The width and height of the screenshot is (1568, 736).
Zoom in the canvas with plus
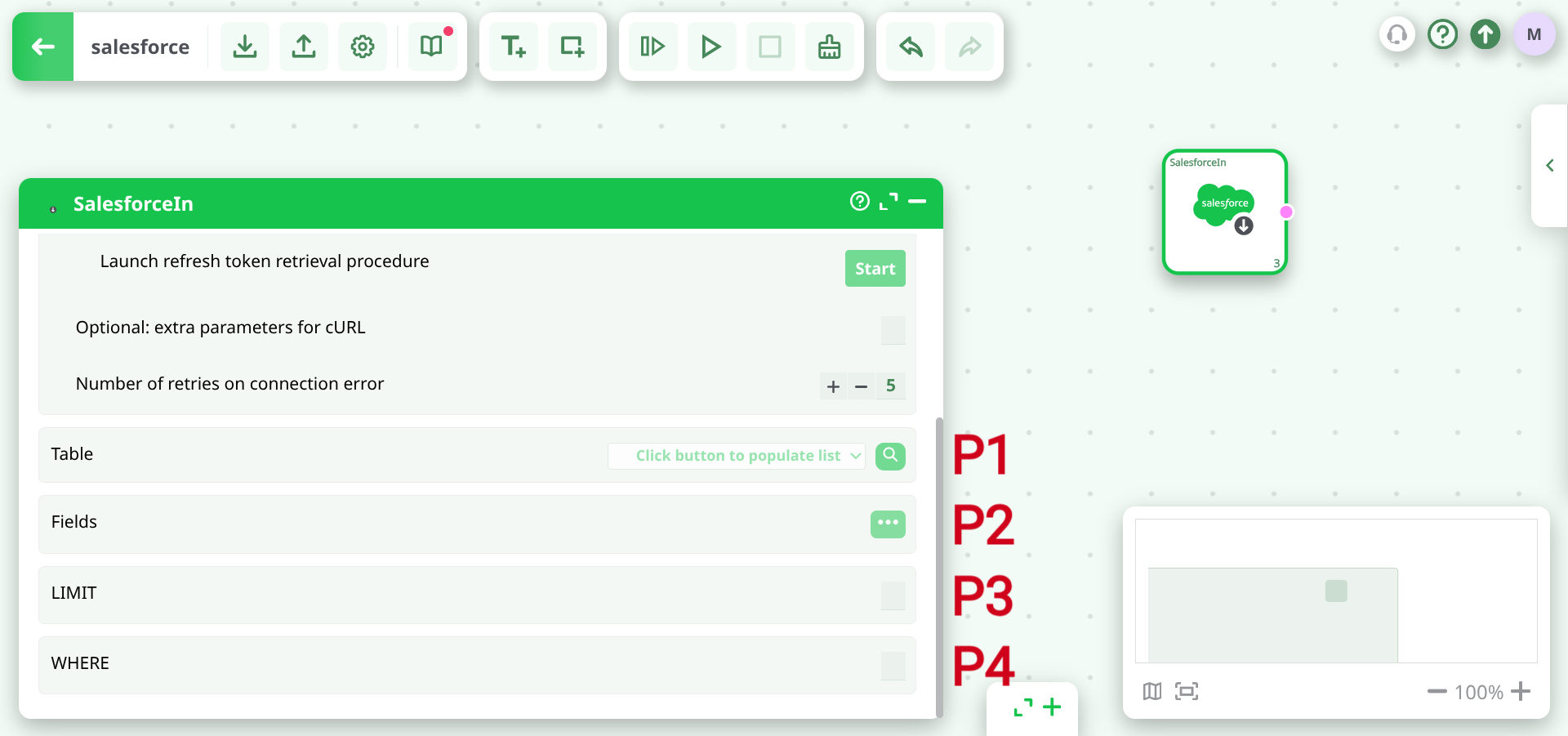point(1521,692)
